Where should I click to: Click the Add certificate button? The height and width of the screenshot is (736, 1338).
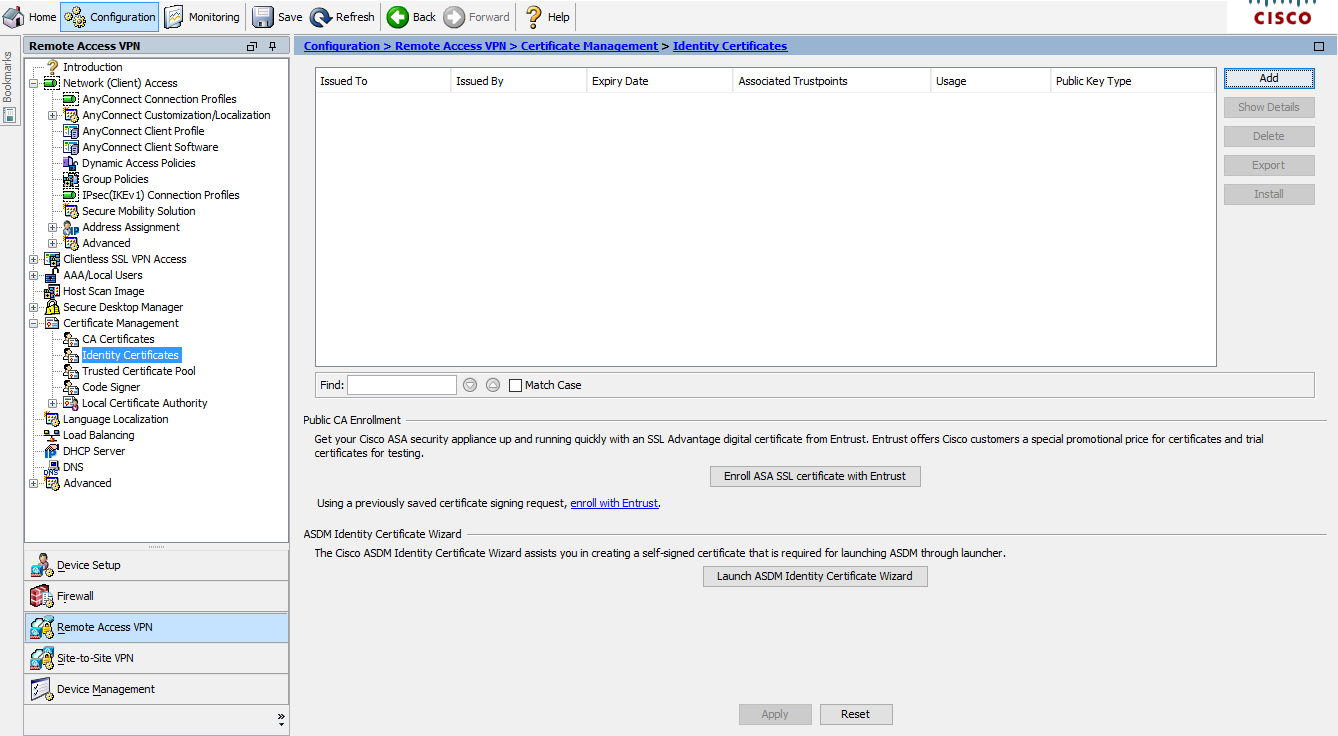click(x=1269, y=78)
